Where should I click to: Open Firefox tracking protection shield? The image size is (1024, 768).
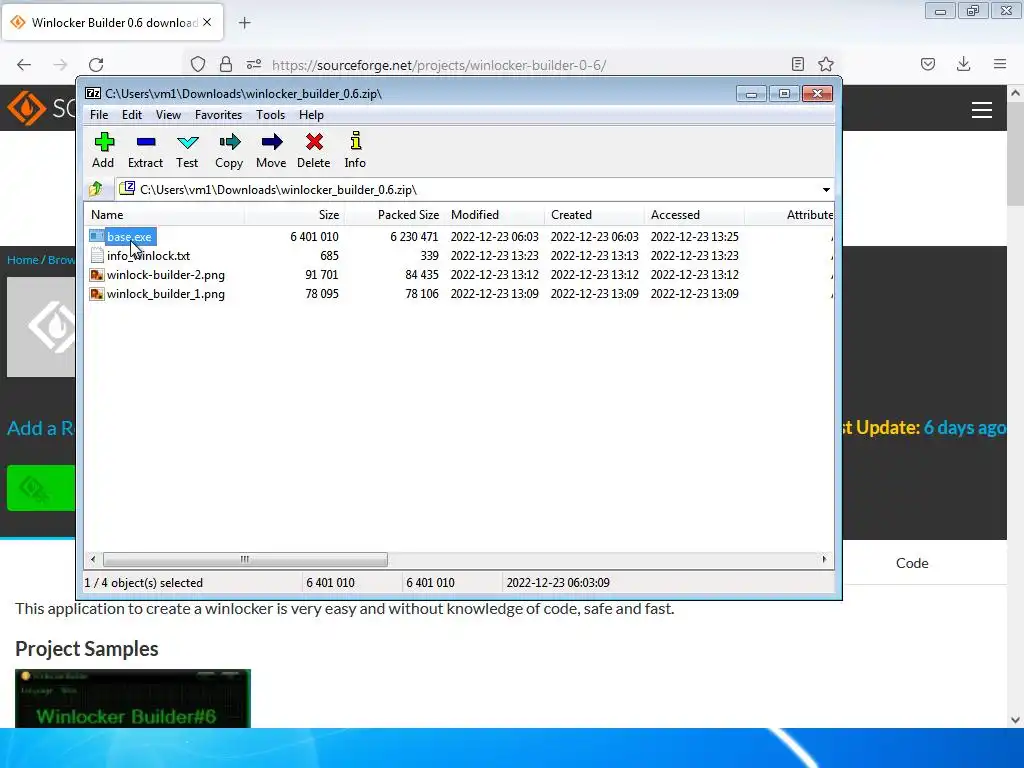click(x=198, y=65)
